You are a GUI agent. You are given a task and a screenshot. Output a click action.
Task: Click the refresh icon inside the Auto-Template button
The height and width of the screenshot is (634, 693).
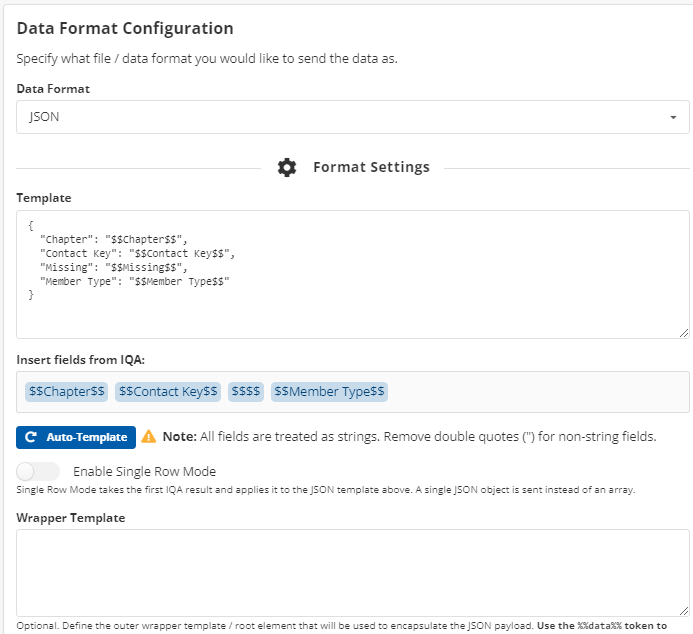coord(31,437)
